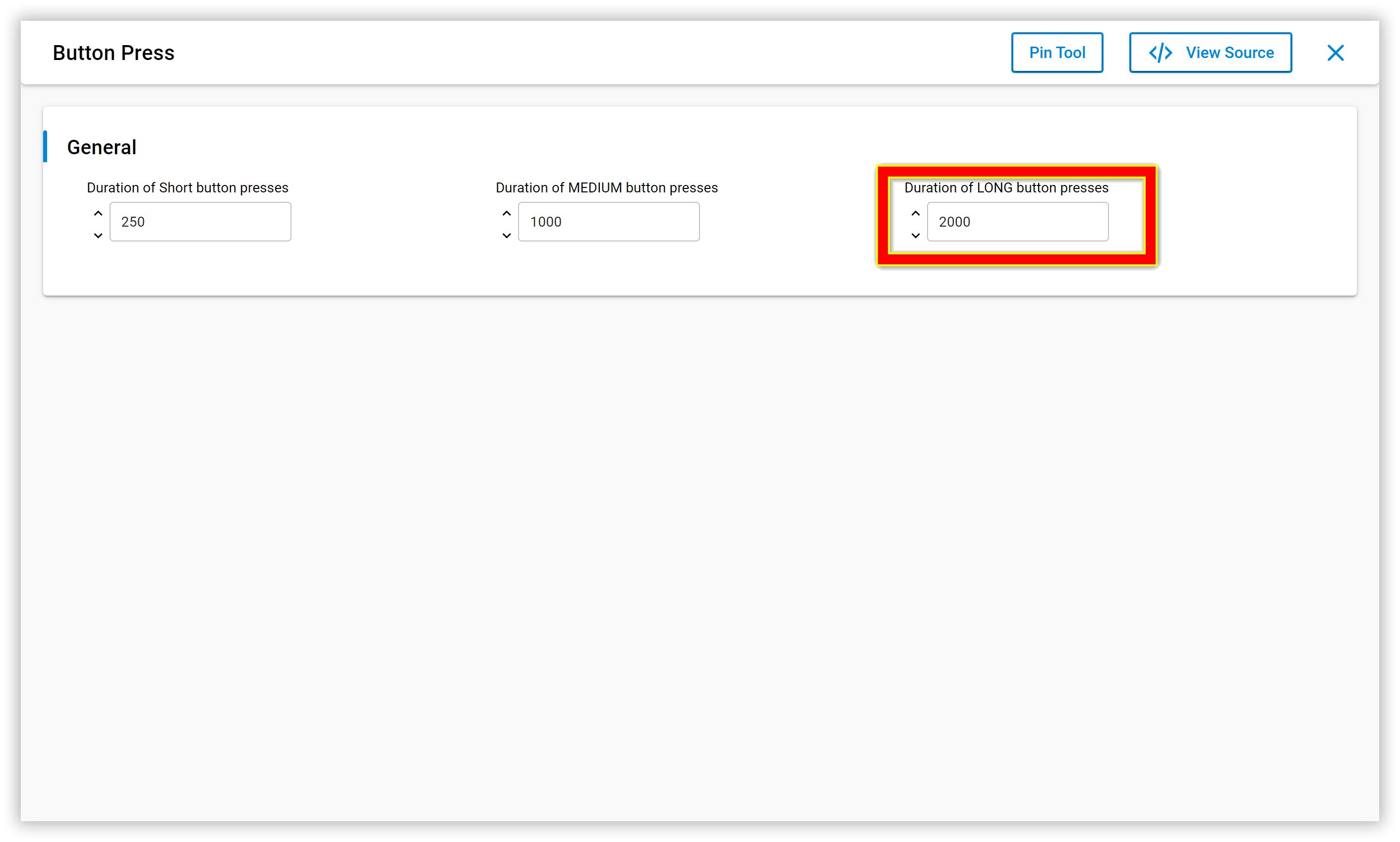This screenshot has width=1400, height=842.
Task: Select the Duration of MEDIUM button presses label
Action: [x=606, y=188]
